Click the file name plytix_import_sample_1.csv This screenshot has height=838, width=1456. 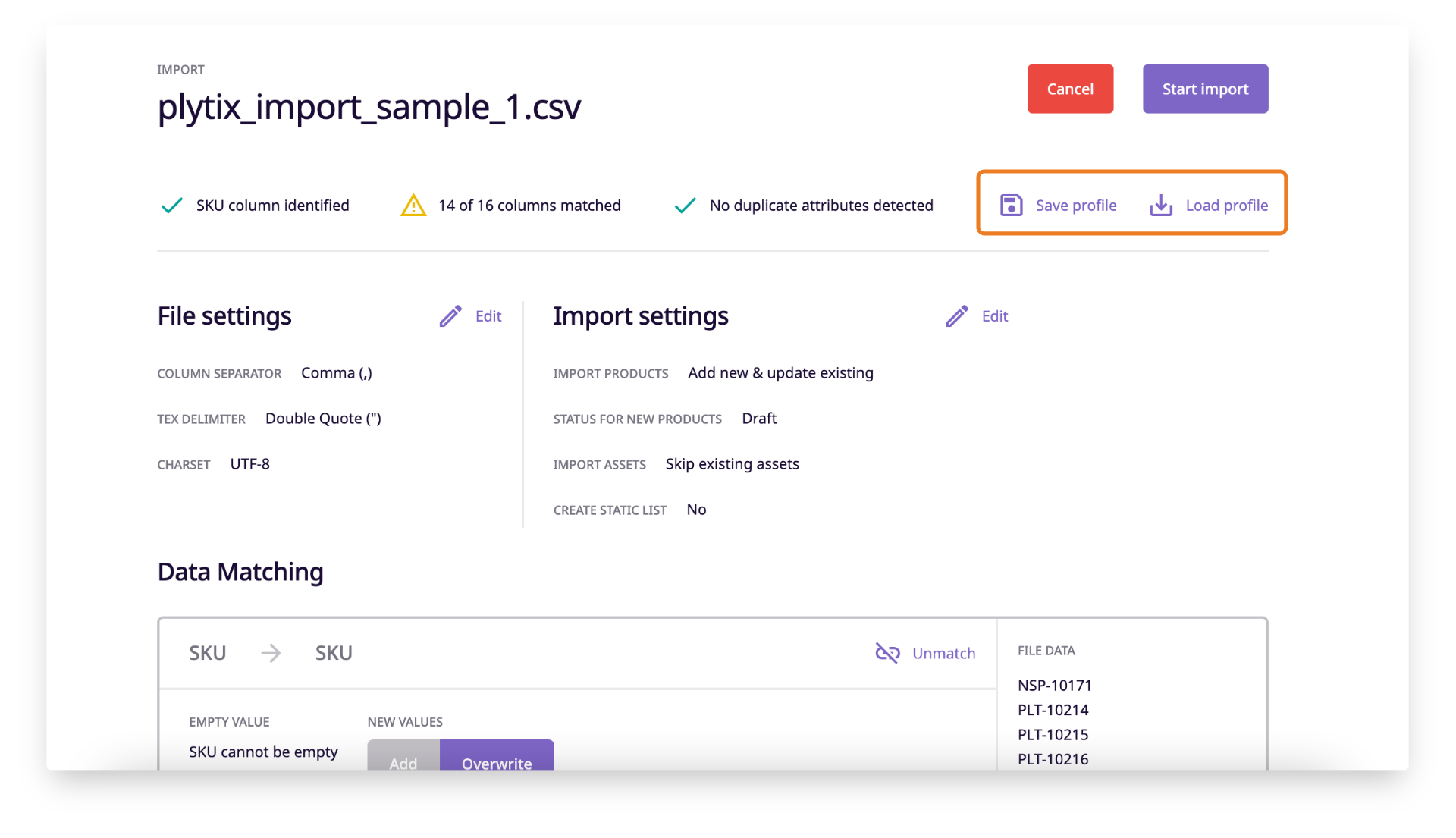point(369,107)
